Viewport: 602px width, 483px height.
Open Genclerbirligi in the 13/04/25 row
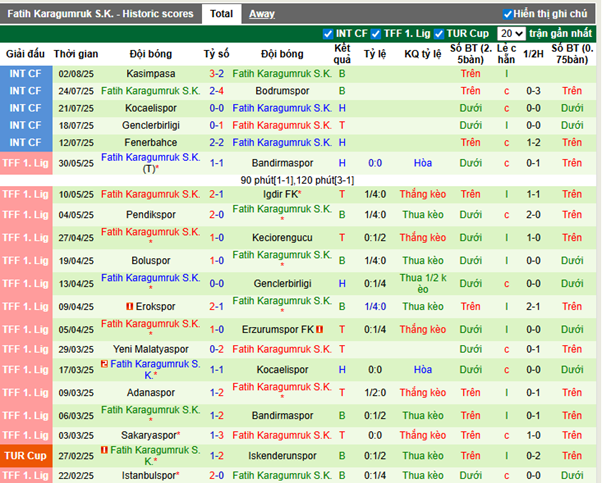point(282,284)
